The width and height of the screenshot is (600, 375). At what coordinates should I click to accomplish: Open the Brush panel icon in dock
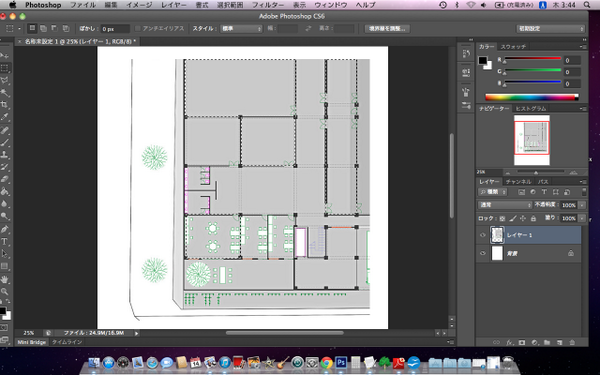(x=466, y=92)
